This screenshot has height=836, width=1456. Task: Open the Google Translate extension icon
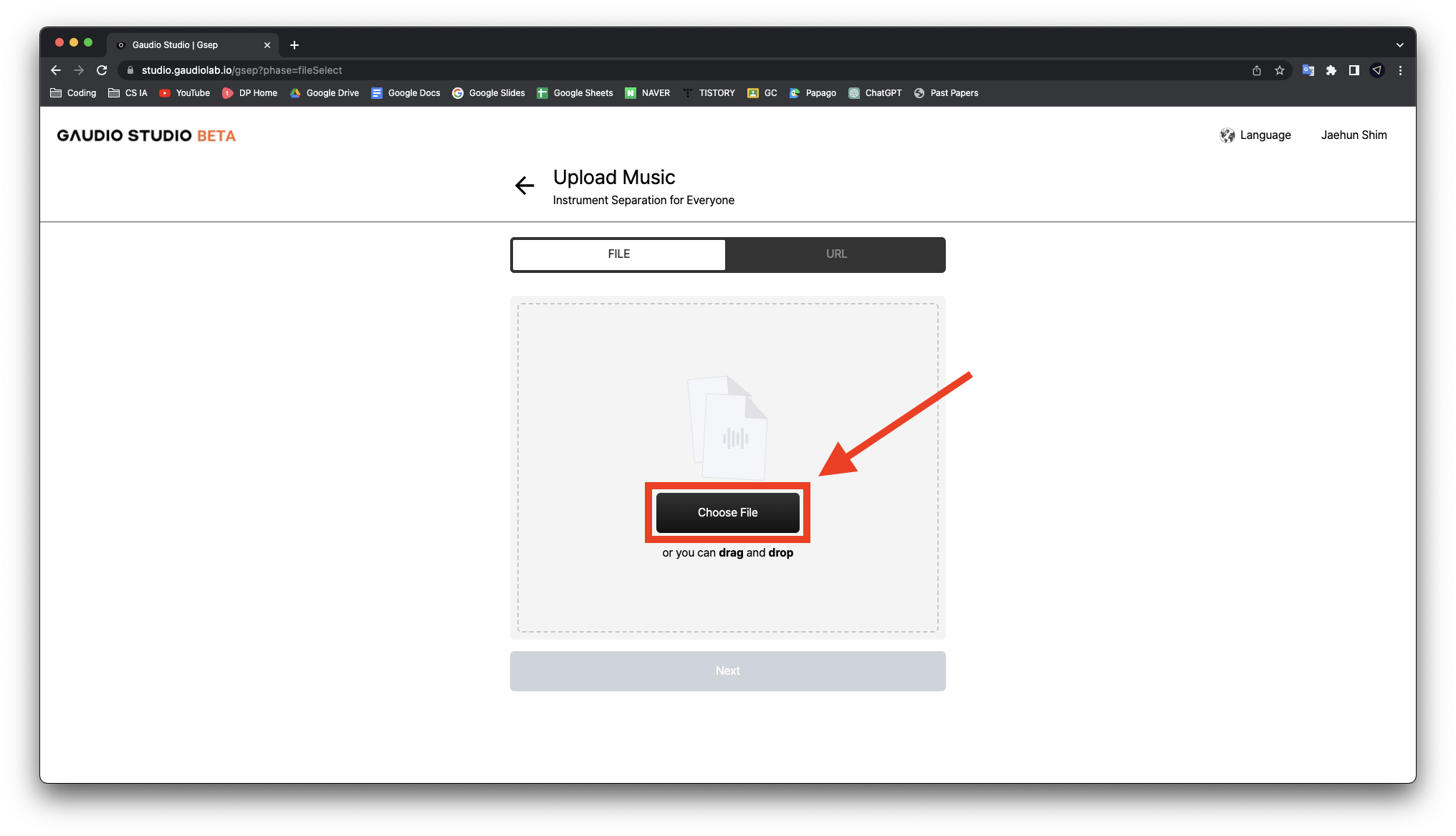[1308, 70]
